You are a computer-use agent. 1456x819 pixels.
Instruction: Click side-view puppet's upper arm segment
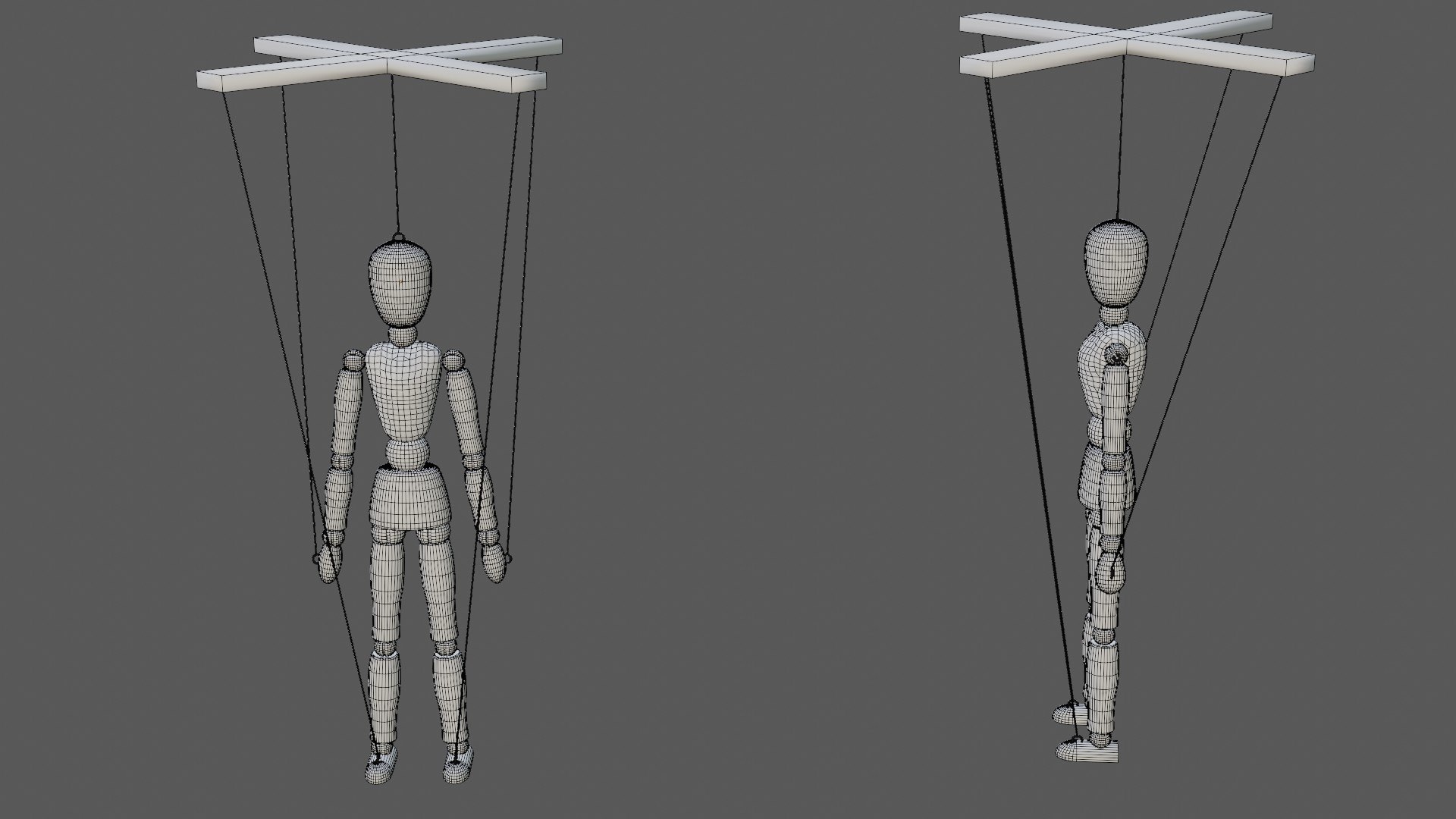[1116, 410]
